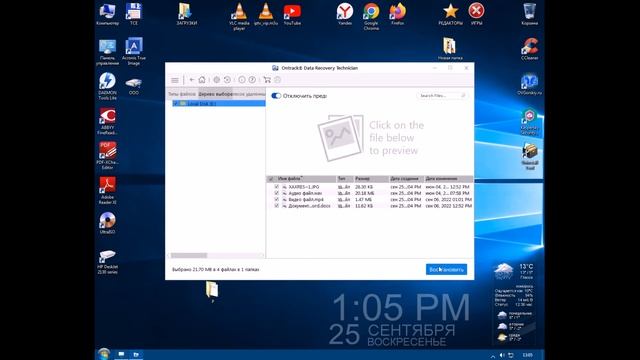Uncheck the Local Disk tree node checkbox
This screenshot has height=360, width=640.
tap(176, 104)
